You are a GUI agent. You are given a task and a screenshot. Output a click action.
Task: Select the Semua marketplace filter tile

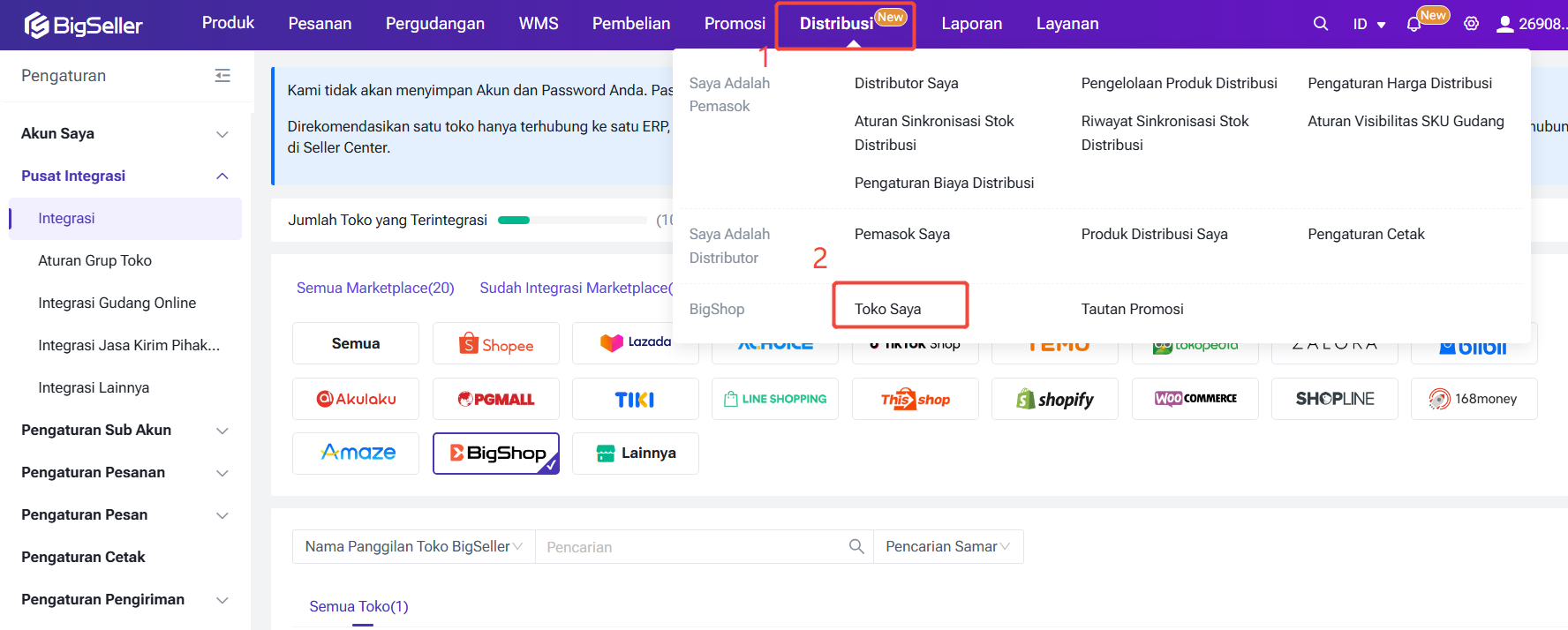pyautogui.click(x=356, y=344)
